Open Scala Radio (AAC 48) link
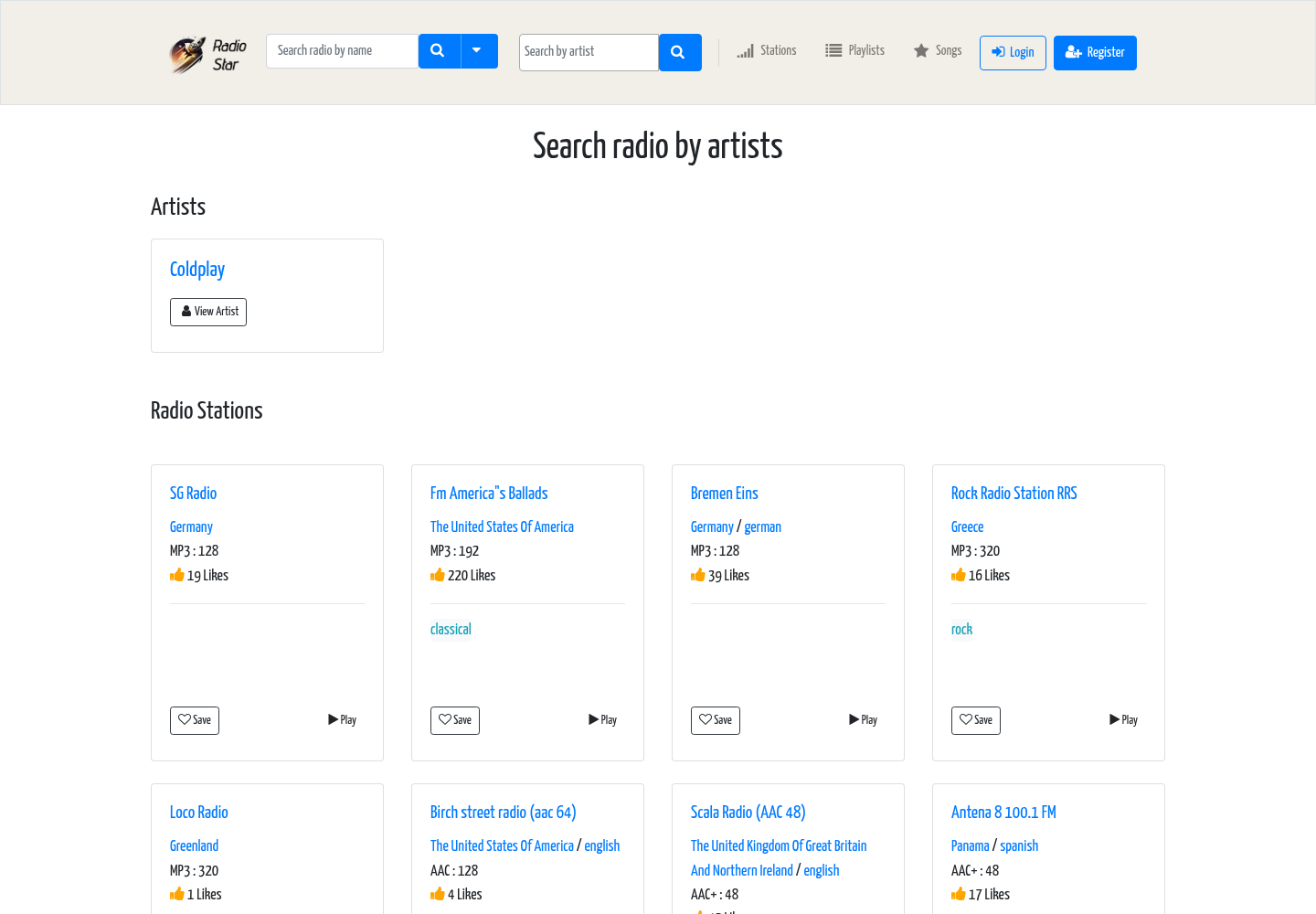This screenshot has width=1316, height=914. pos(748,812)
